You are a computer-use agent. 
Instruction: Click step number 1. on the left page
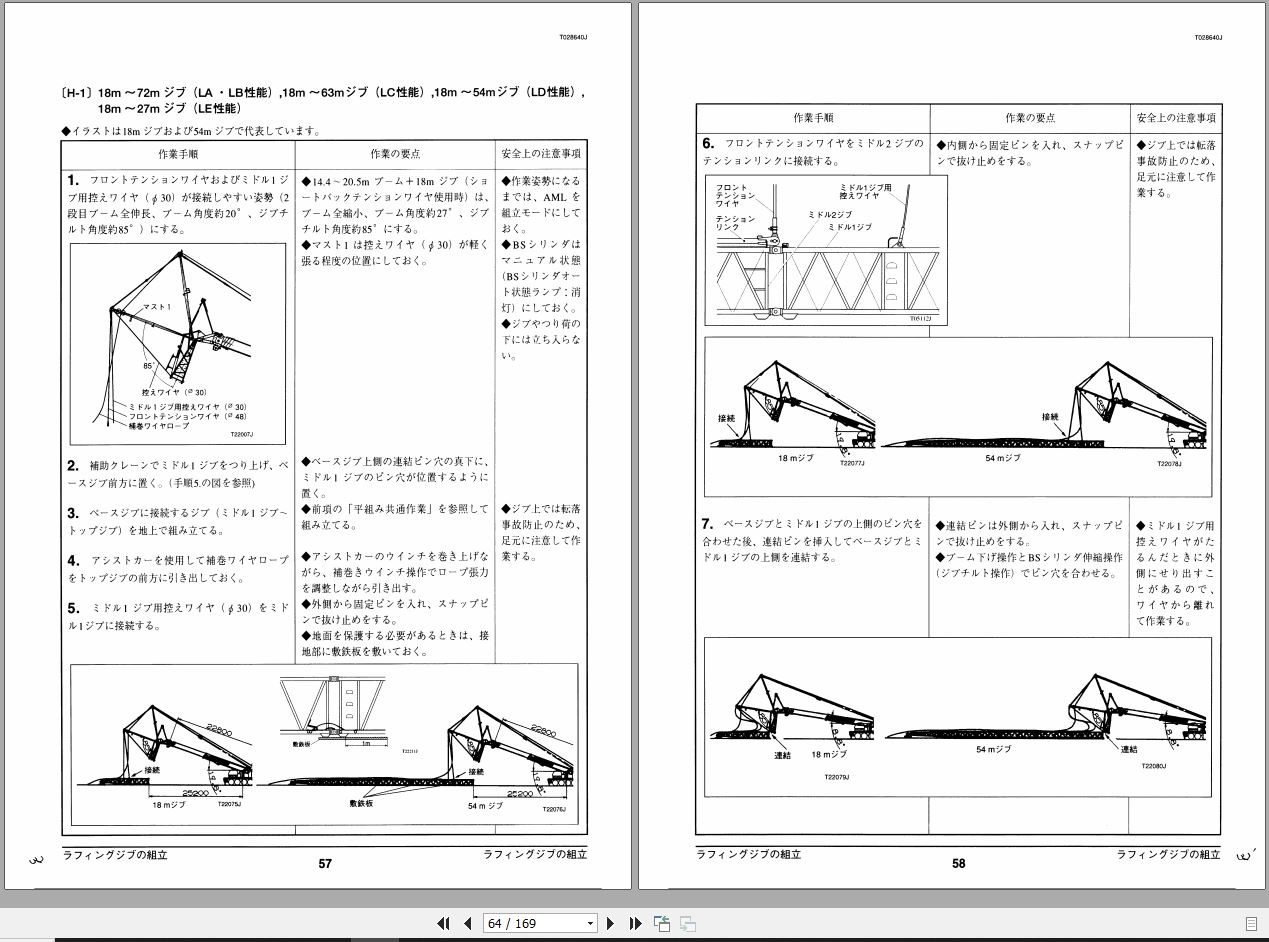point(73,180)
